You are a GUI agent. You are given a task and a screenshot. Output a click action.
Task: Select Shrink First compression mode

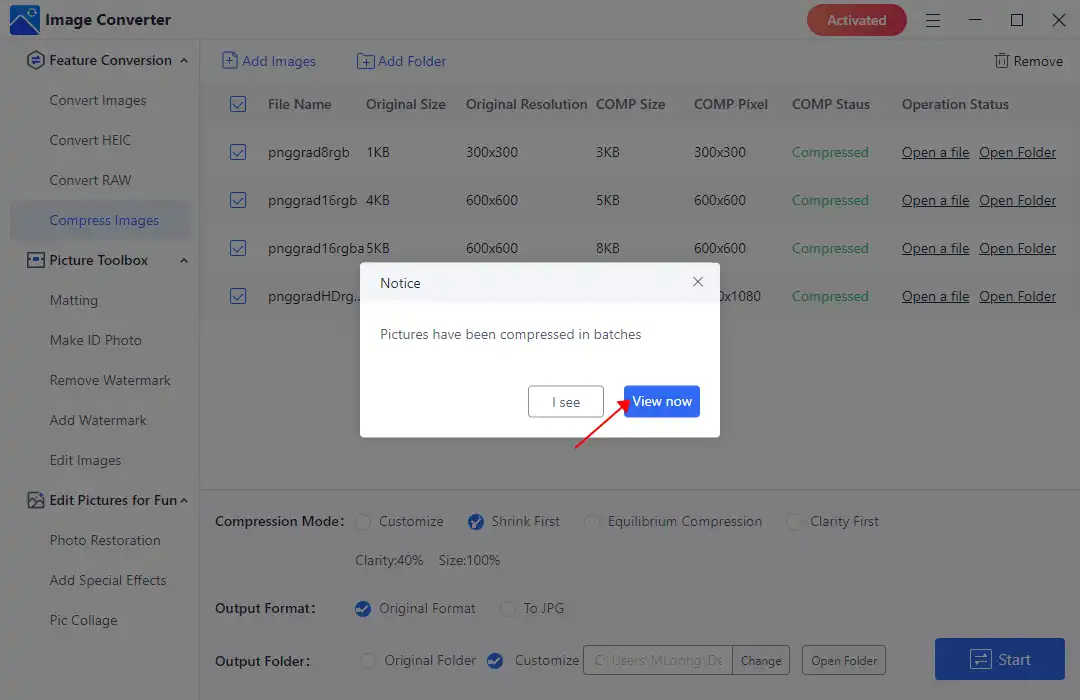(476, 522)
